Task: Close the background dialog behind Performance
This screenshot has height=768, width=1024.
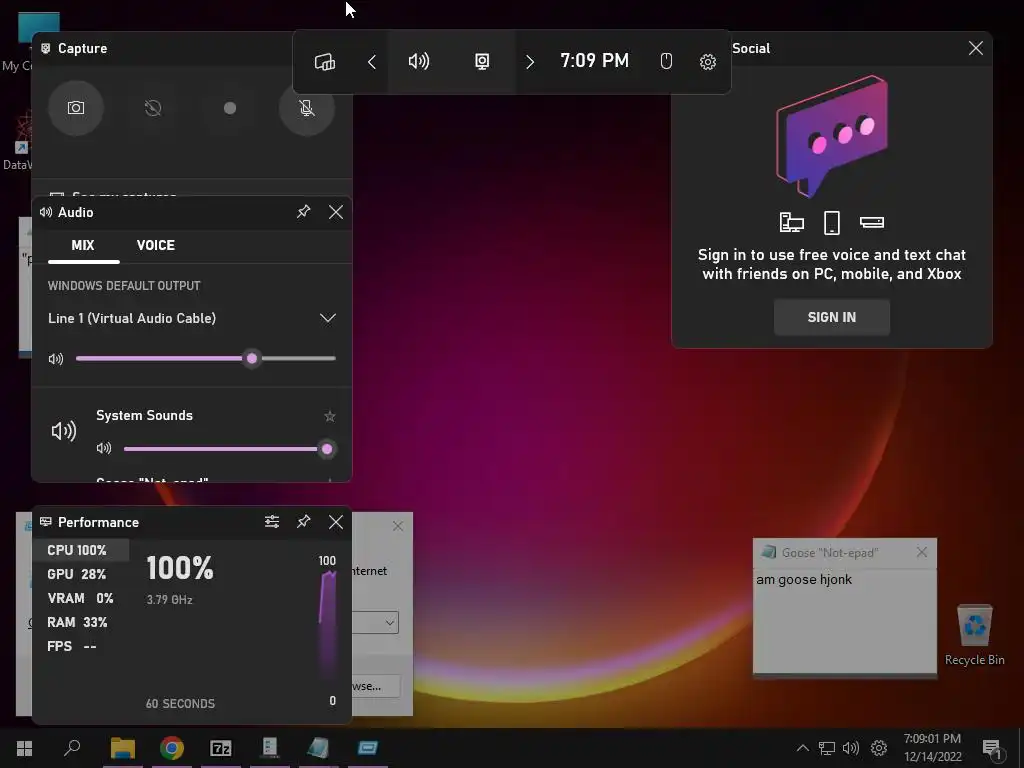Action: click(x=398, y=526)
